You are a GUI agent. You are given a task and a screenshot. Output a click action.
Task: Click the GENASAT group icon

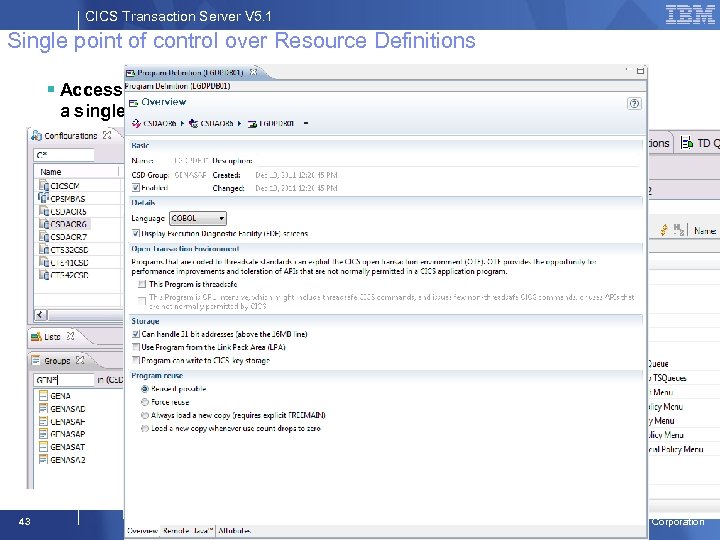44,446
